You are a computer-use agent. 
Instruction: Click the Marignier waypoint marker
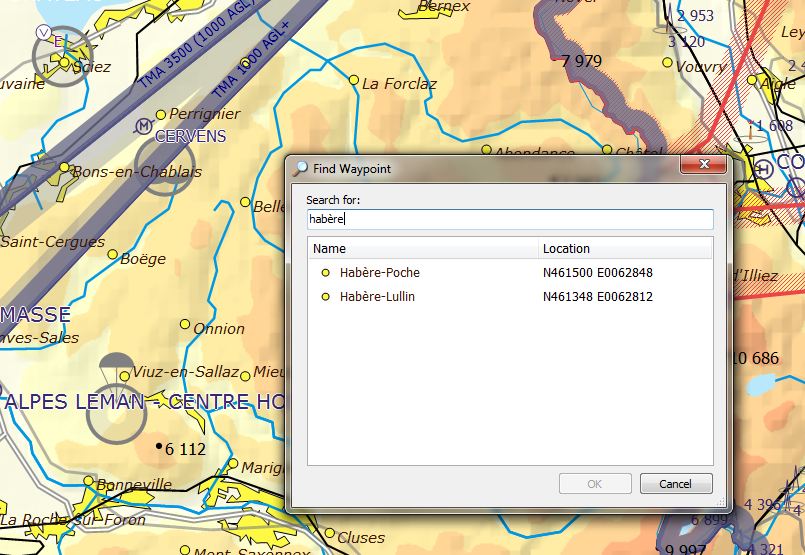click(234, 465)
